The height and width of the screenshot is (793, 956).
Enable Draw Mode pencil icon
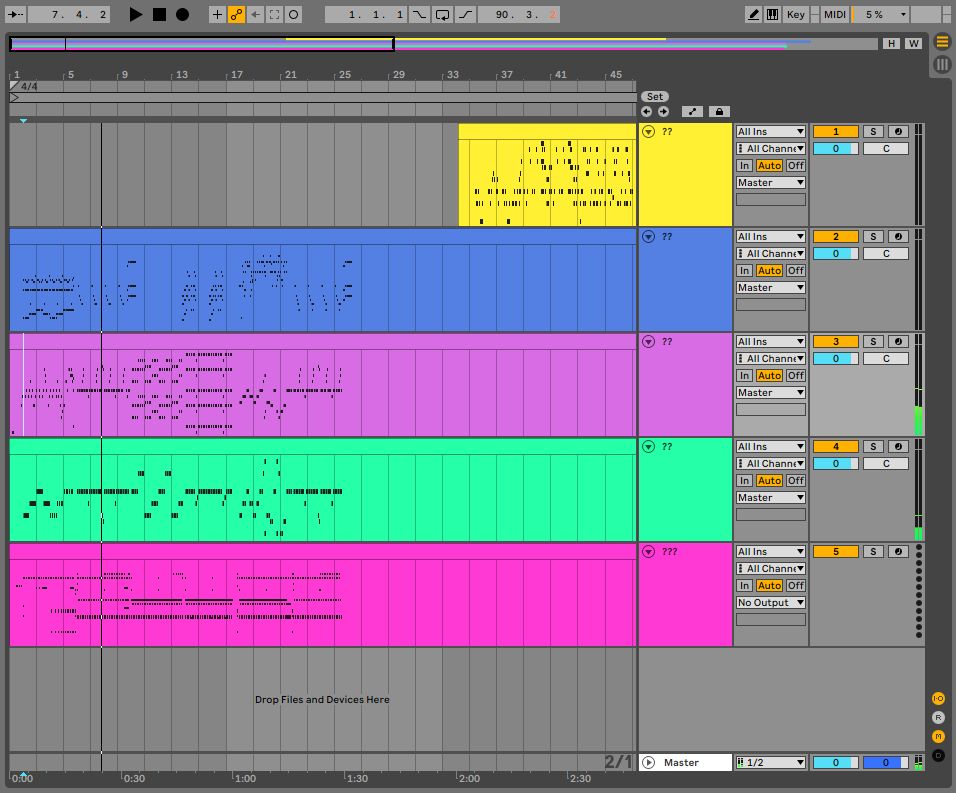[754, 15]
